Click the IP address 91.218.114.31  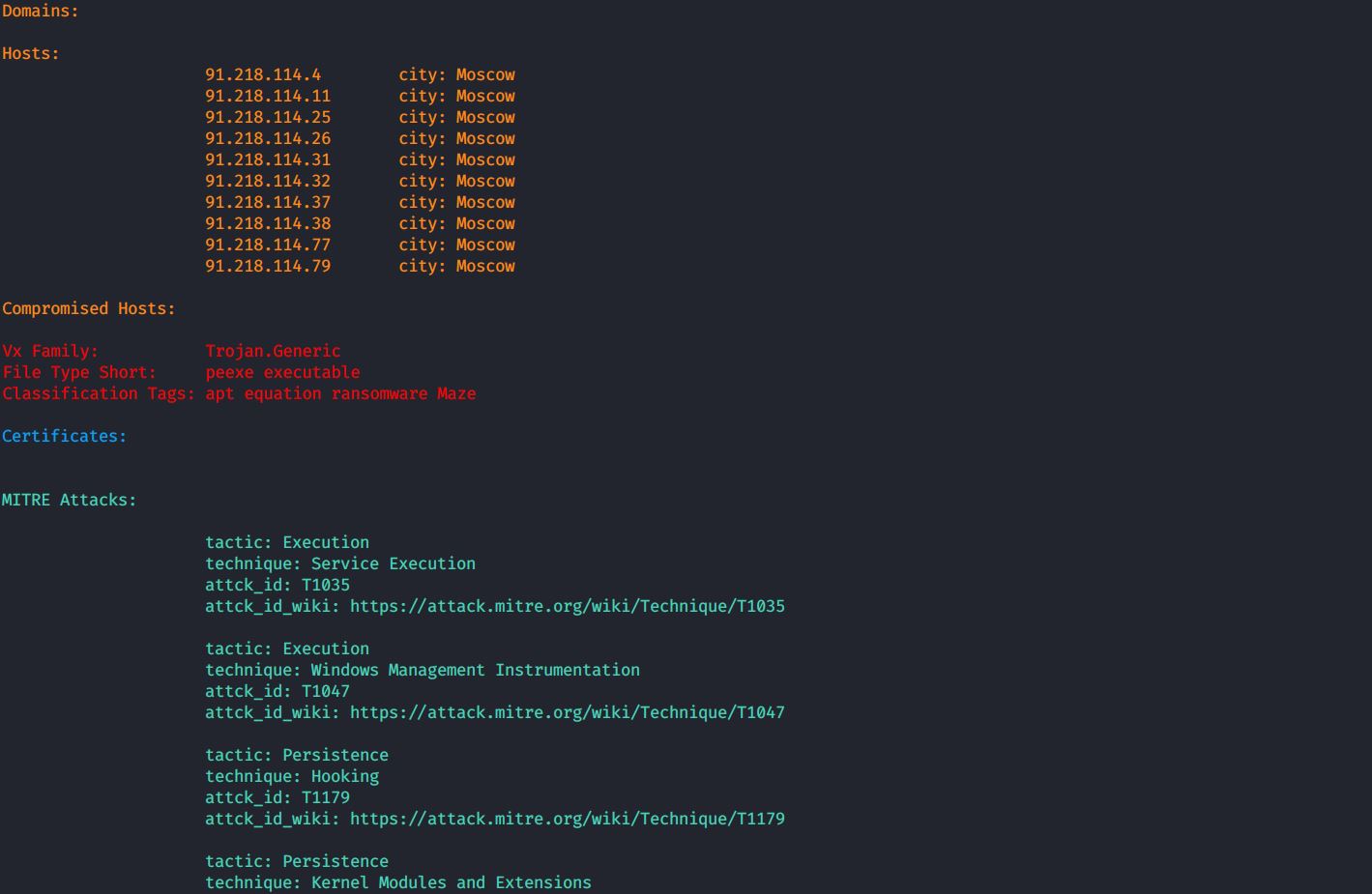click(268, 160)
